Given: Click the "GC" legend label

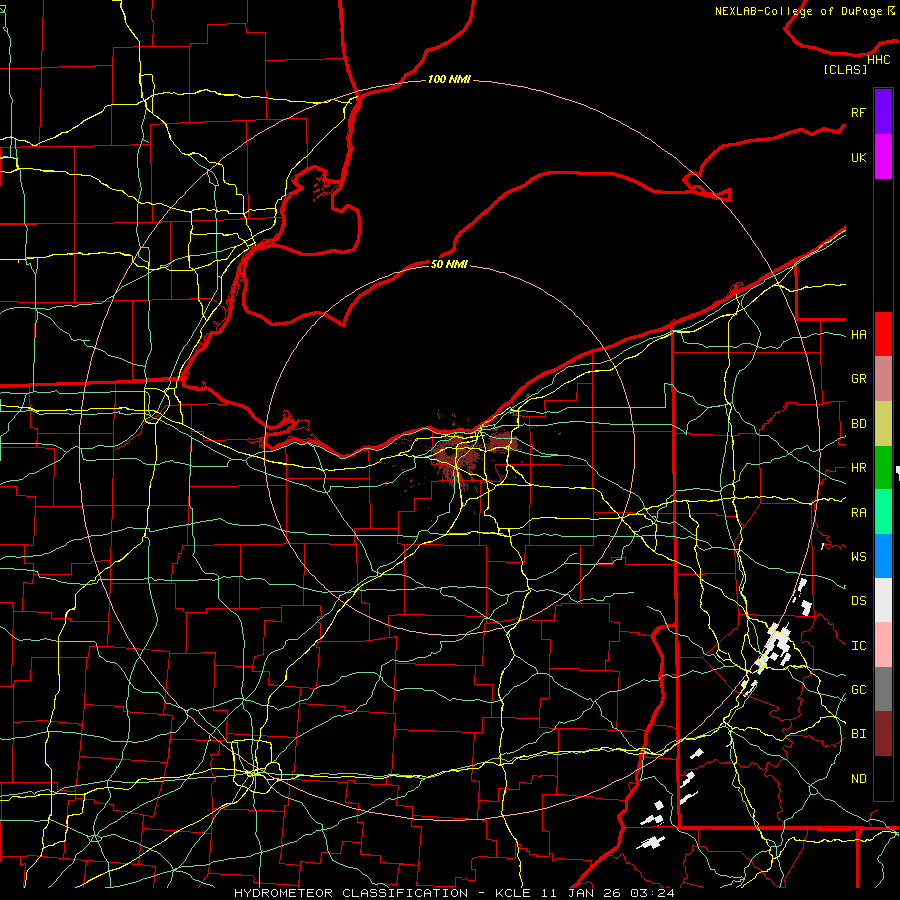Looking at the screenshot, I should (859, 690).
